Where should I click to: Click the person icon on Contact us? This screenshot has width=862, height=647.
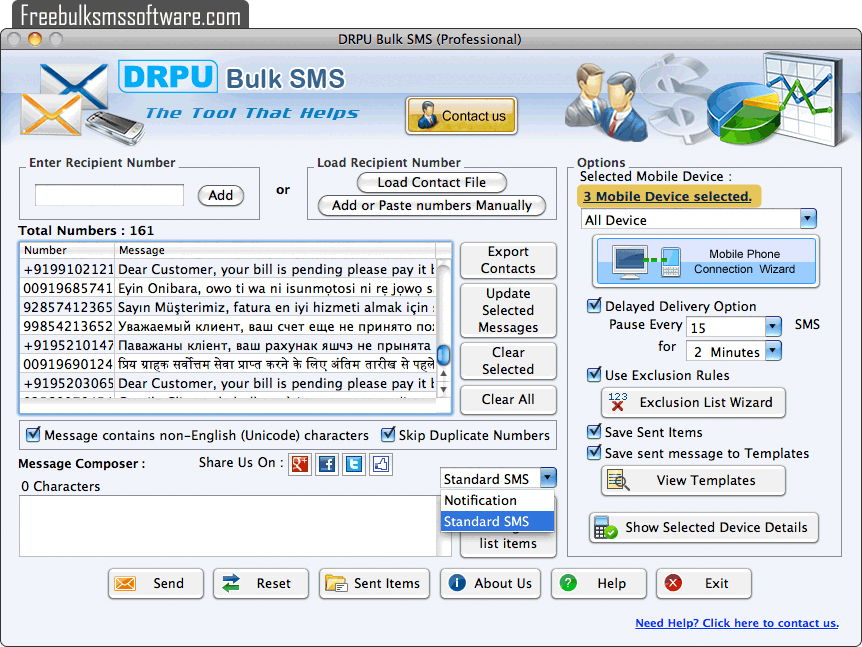tap(427, 115)
